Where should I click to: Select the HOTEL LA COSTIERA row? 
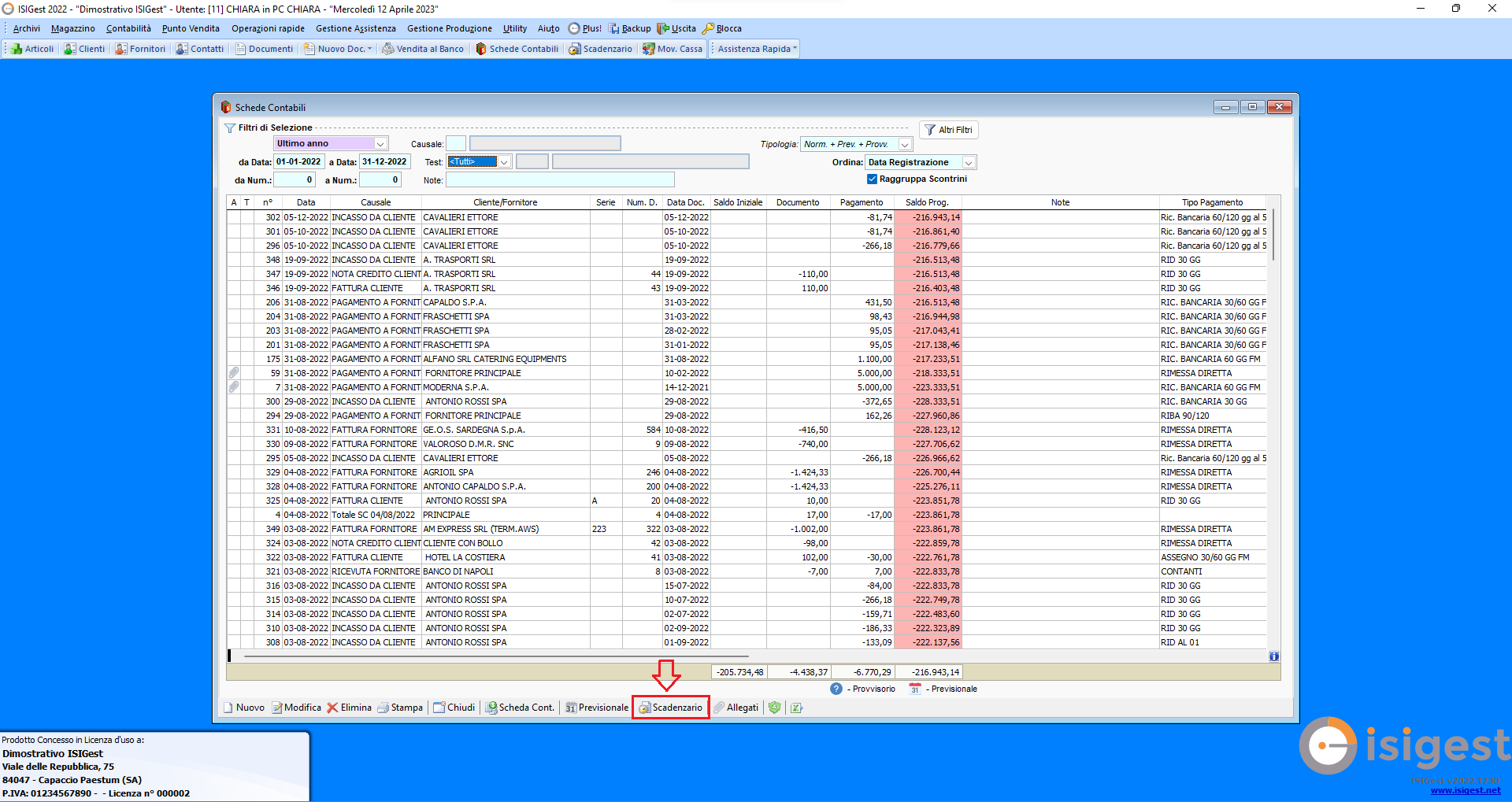[x=747, y=557]
